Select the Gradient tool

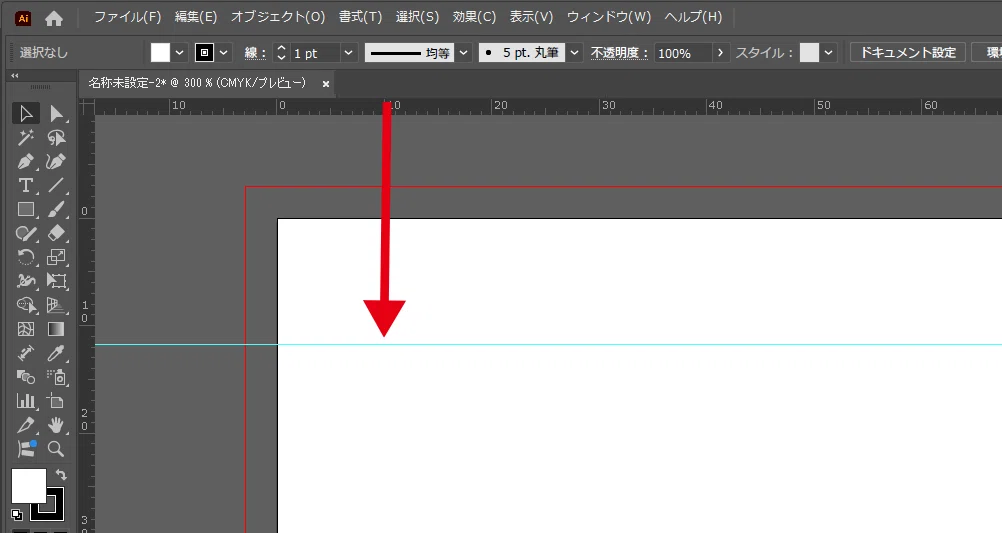[56, 329]
